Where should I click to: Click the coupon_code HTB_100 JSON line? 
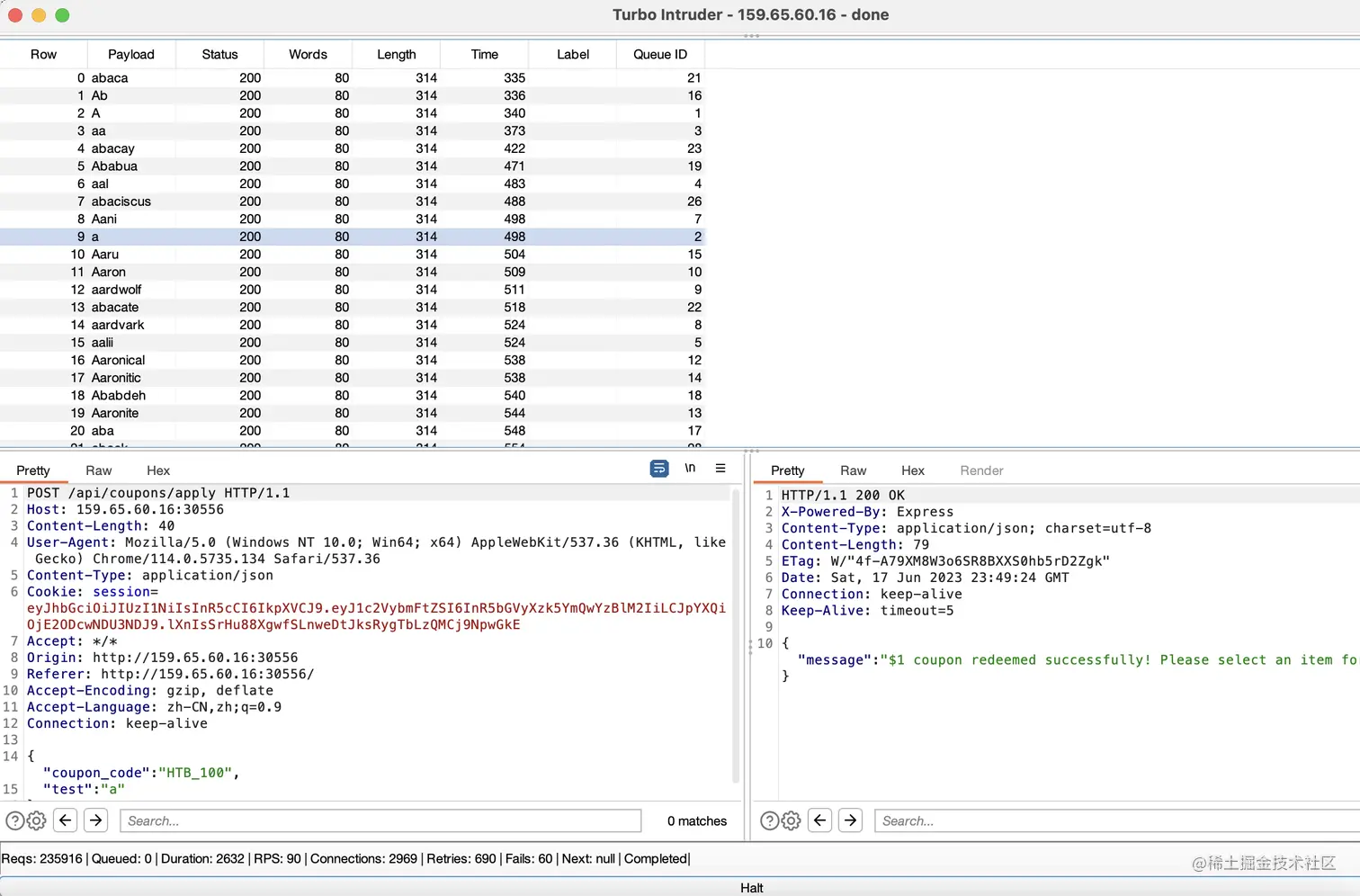pyautogui.click(x=141, y=773)
